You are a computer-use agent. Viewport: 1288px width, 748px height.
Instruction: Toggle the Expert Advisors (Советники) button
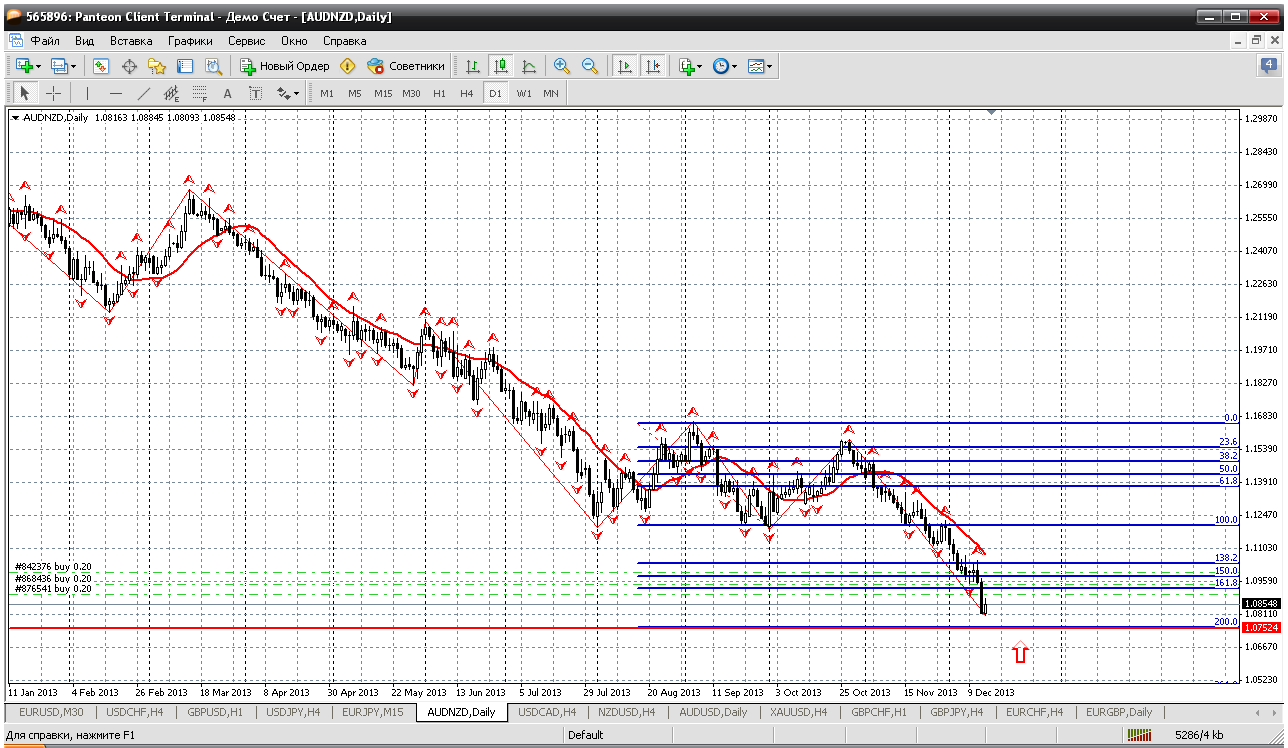click(406, 66)
